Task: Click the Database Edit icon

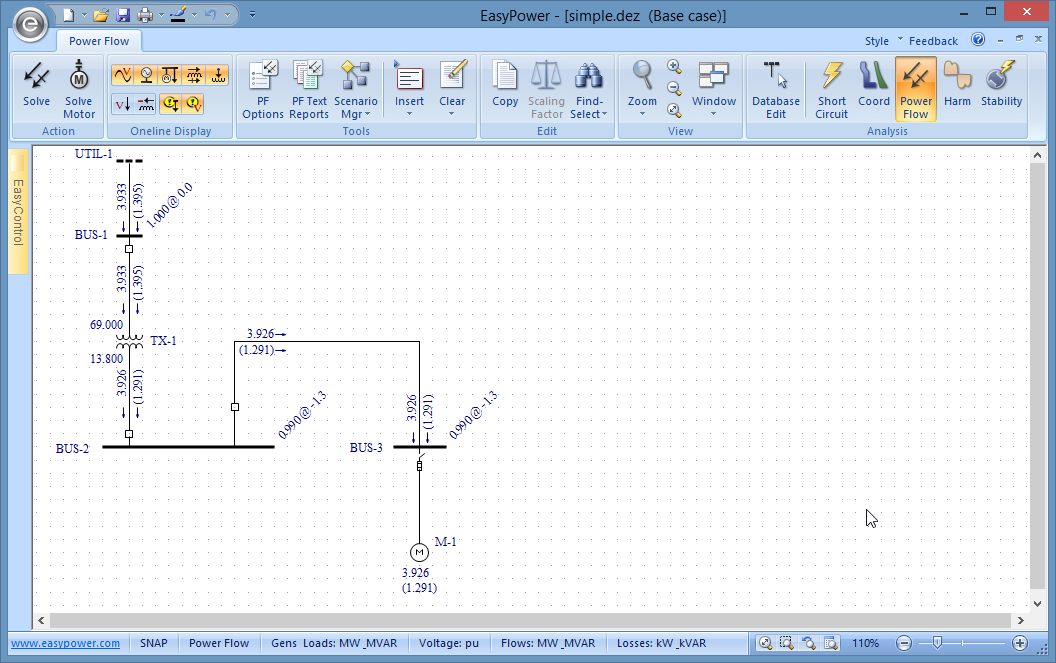Action: tap(776, 88)
